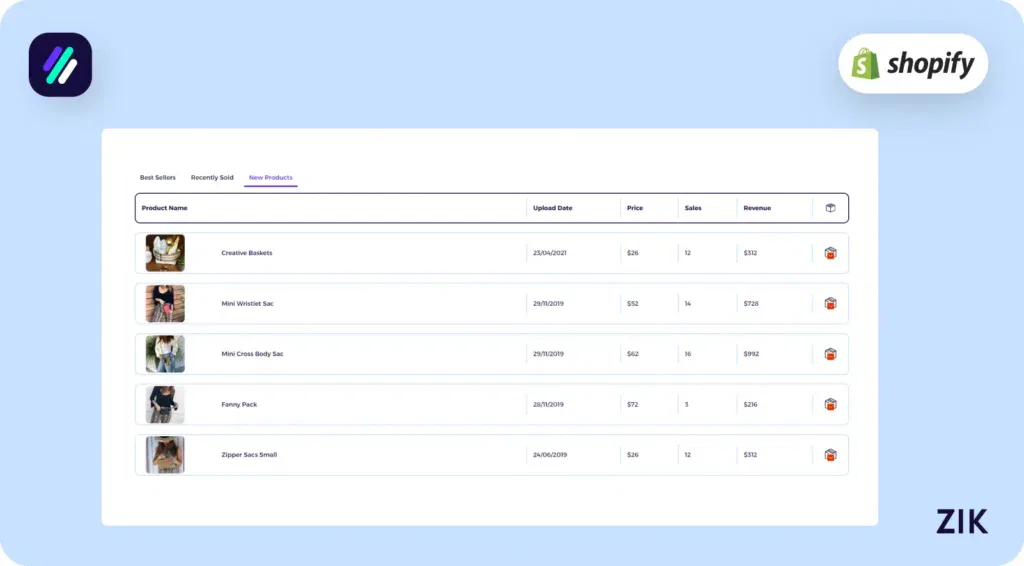Click the box icon in Mini Wristlet Sac row
This screenshot has height=566, width=1024.
pos(830,303)
